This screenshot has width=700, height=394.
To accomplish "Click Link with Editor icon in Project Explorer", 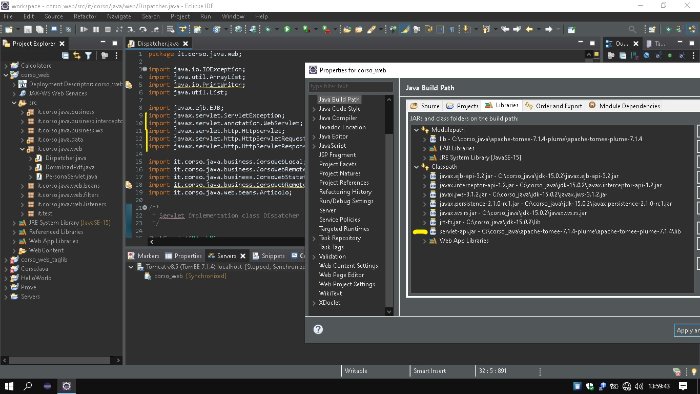I will [x=77, y=55].
